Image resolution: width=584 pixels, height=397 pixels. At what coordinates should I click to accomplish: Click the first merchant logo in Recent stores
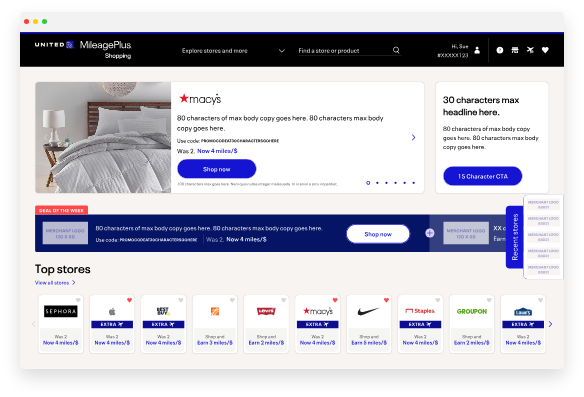[543, 204]
